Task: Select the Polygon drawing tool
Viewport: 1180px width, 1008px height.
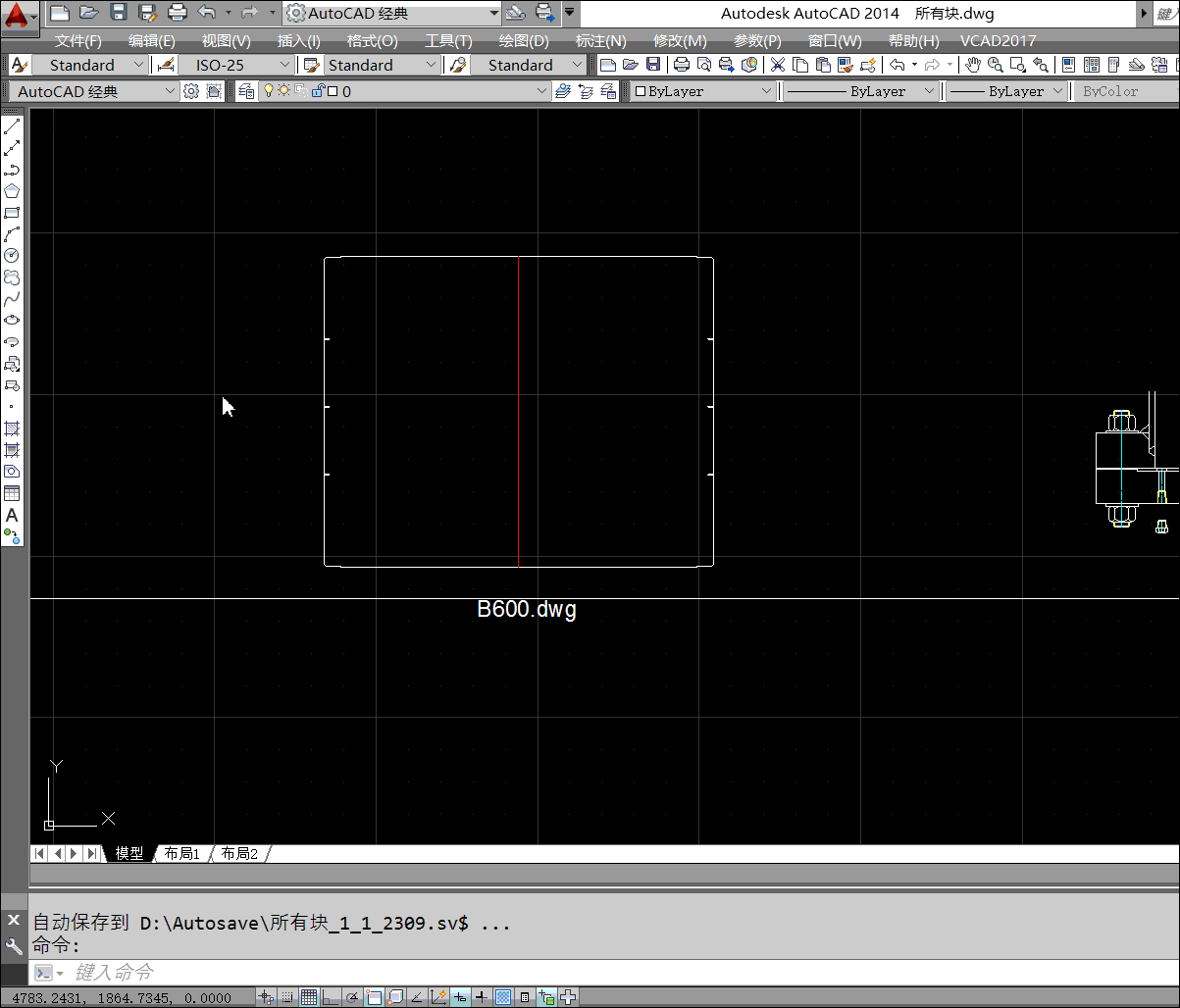Action: pos(12,191)
